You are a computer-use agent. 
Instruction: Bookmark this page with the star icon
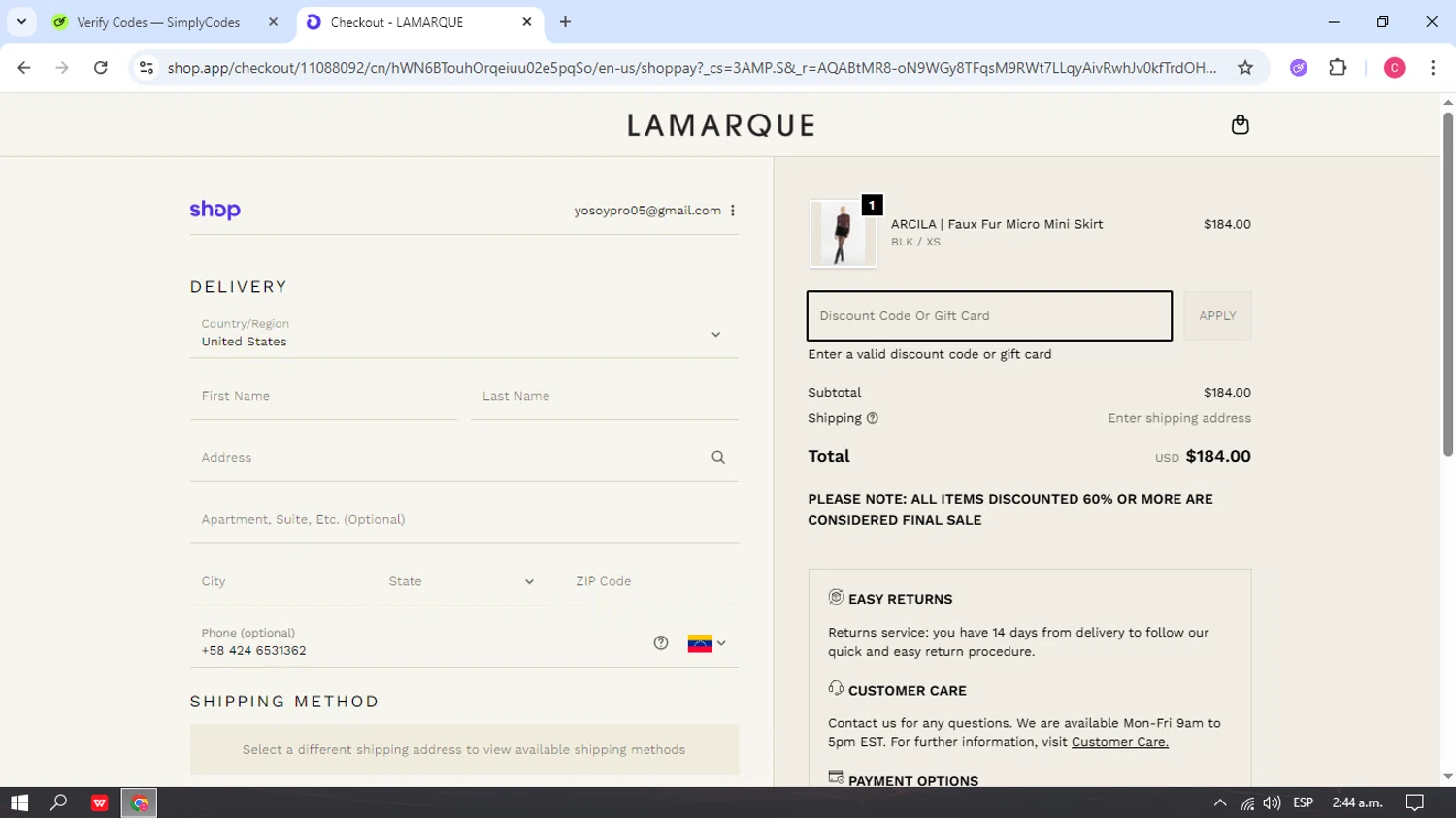(x=1245, y=68)
